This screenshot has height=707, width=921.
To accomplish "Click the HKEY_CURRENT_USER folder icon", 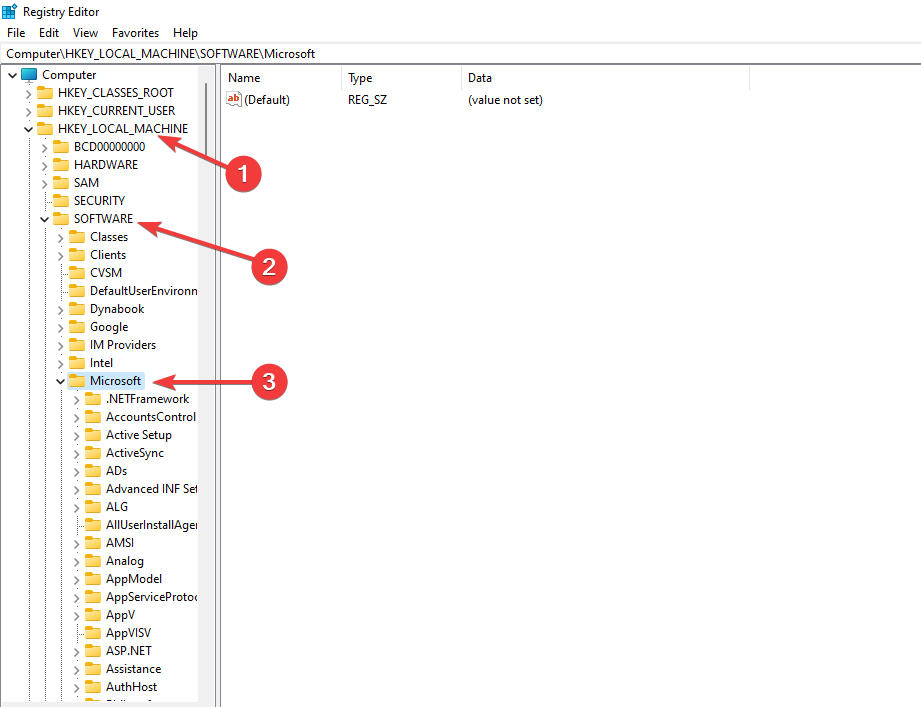I will 45,110.
